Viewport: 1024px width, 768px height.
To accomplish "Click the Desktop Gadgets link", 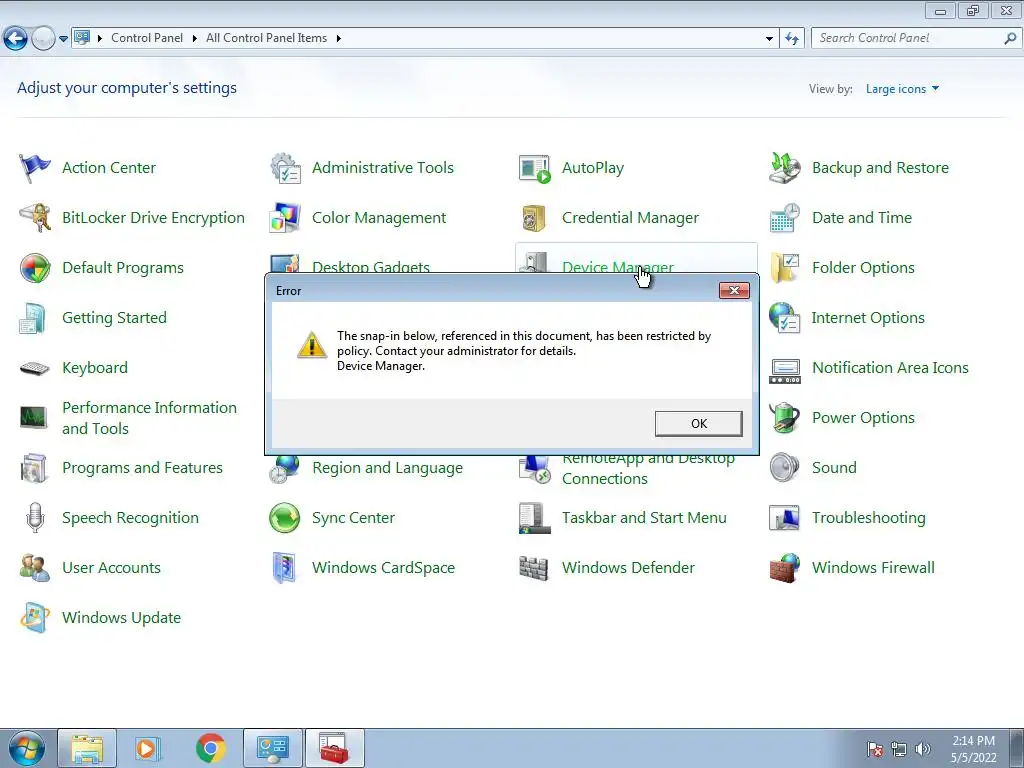I will (370, 266).
